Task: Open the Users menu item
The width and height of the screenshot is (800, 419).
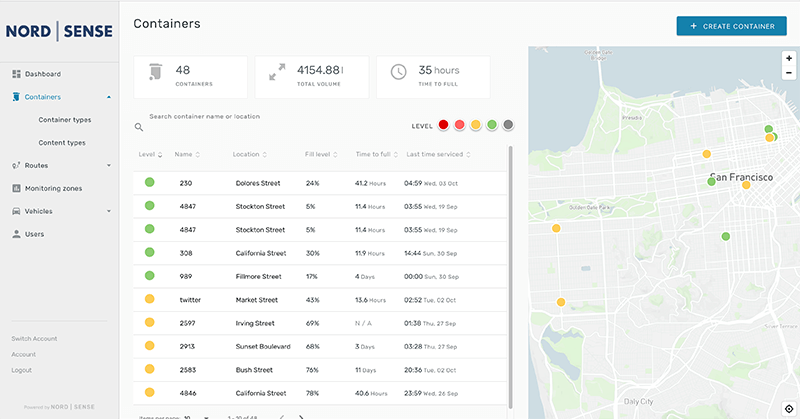Action: [x=35, y=234]
